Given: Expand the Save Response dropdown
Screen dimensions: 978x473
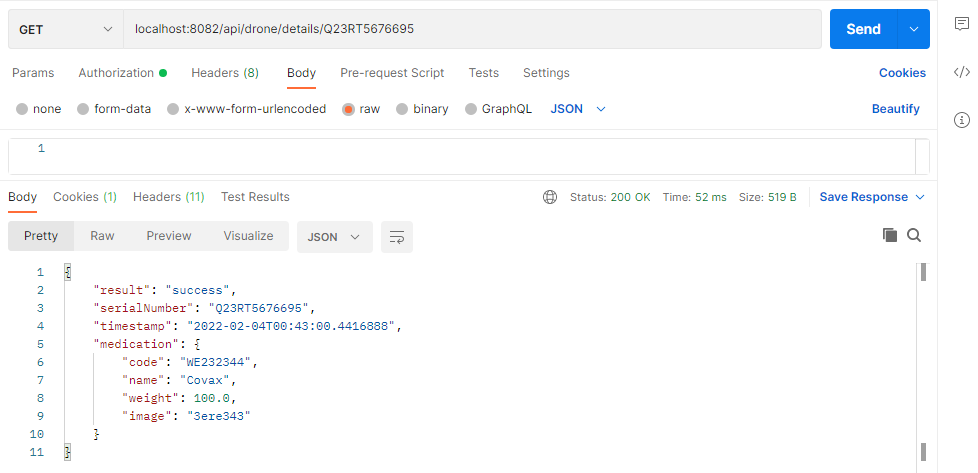Looking at the screenshot, I should [919, 197].
